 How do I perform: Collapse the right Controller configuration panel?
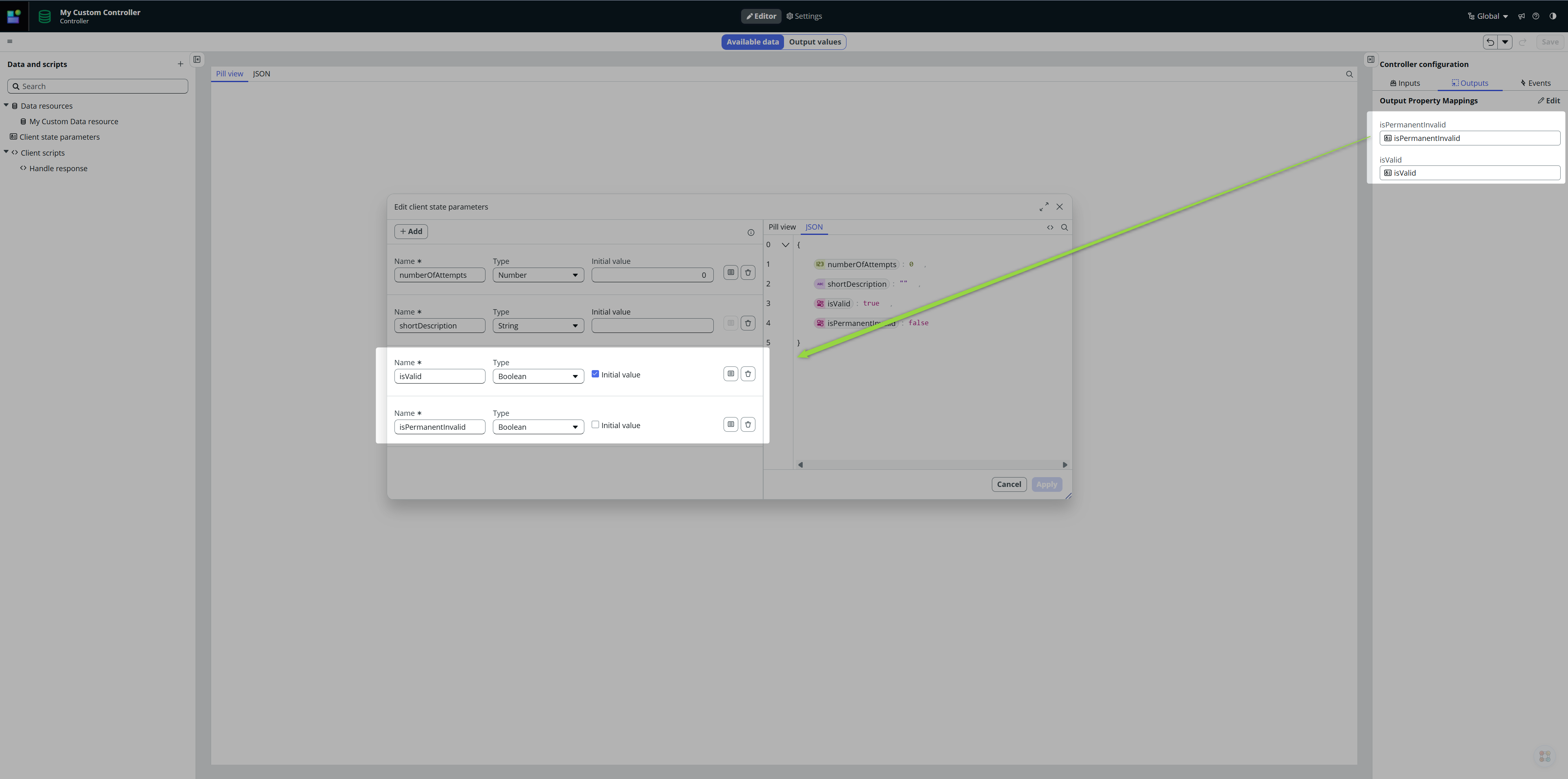(1370, 60)
